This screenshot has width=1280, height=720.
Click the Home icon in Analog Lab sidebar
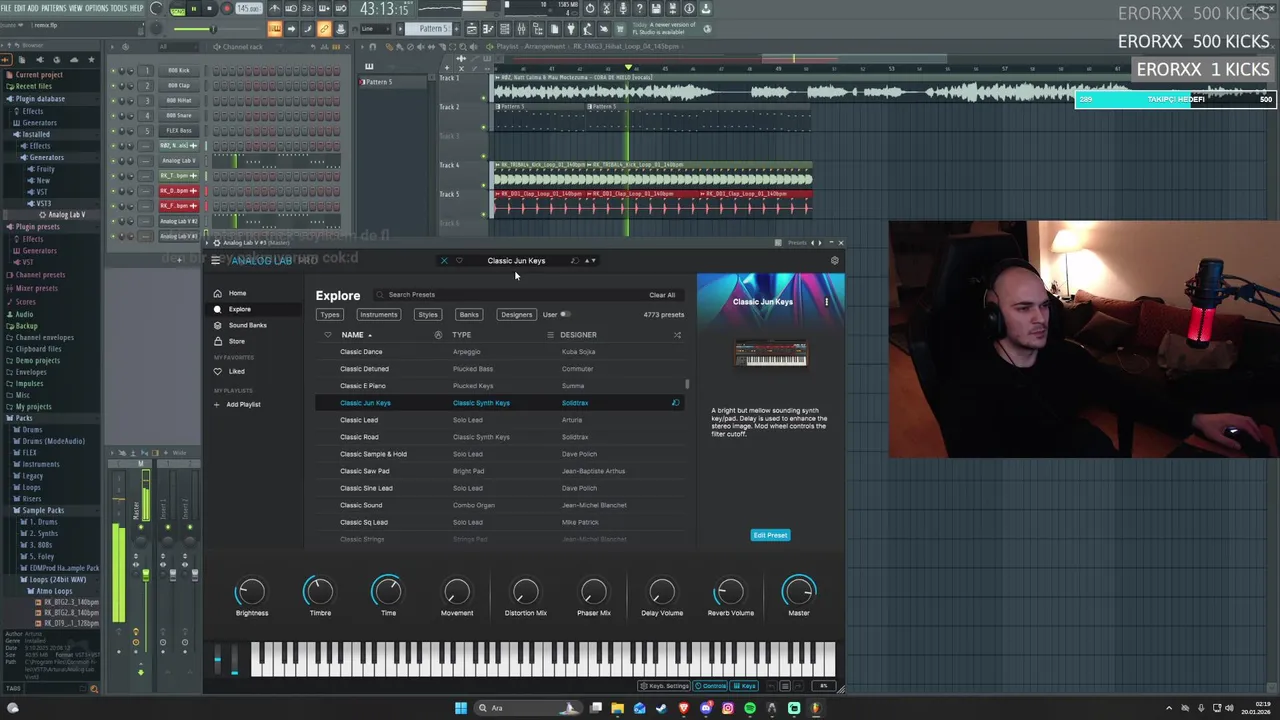[x=218, y=293]
